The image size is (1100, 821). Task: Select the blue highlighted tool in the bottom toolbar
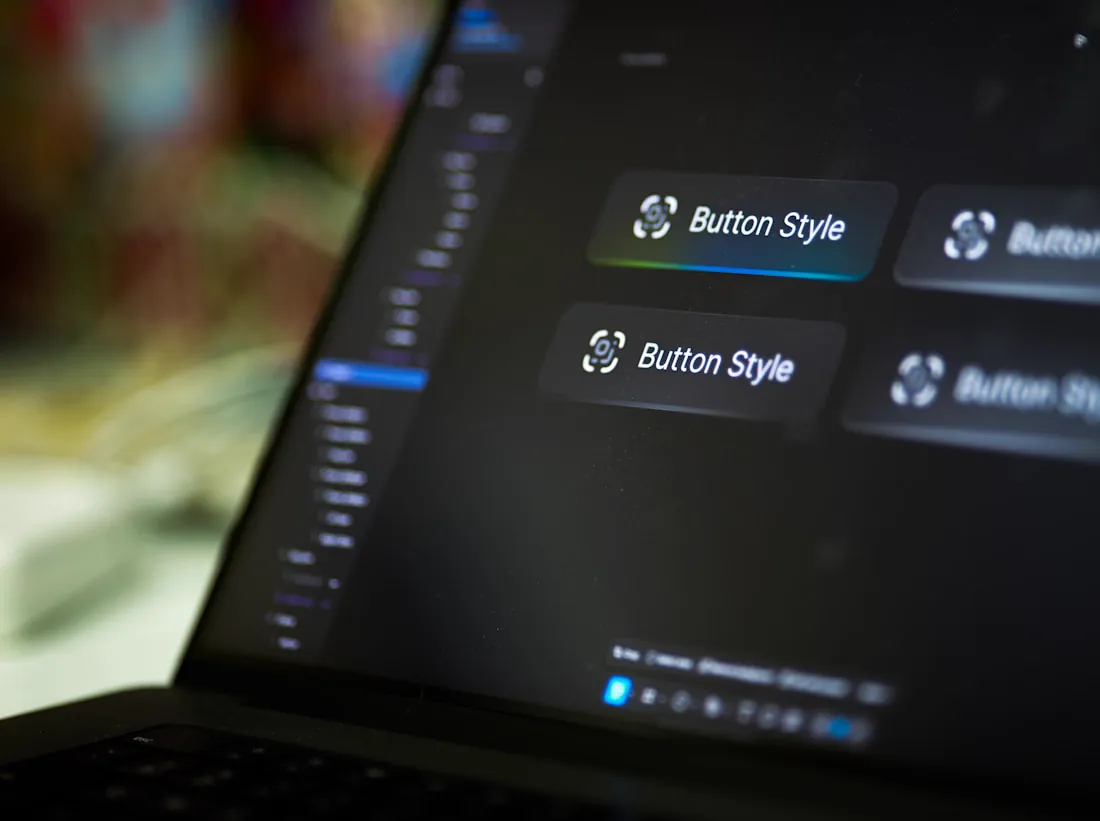coord(617,690)
